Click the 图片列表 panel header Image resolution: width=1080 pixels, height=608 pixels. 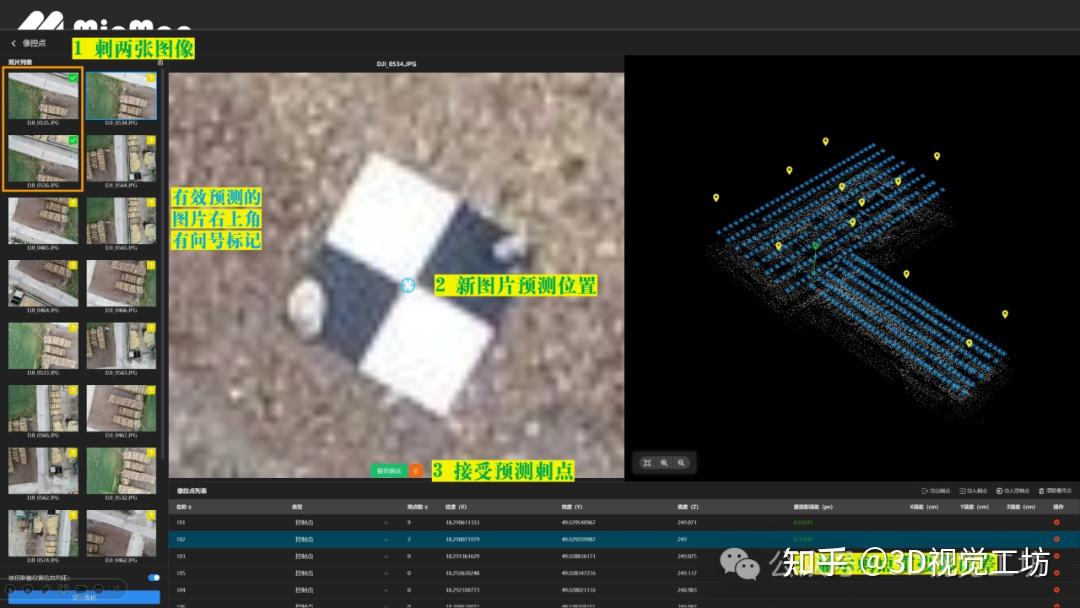point(17,60)
